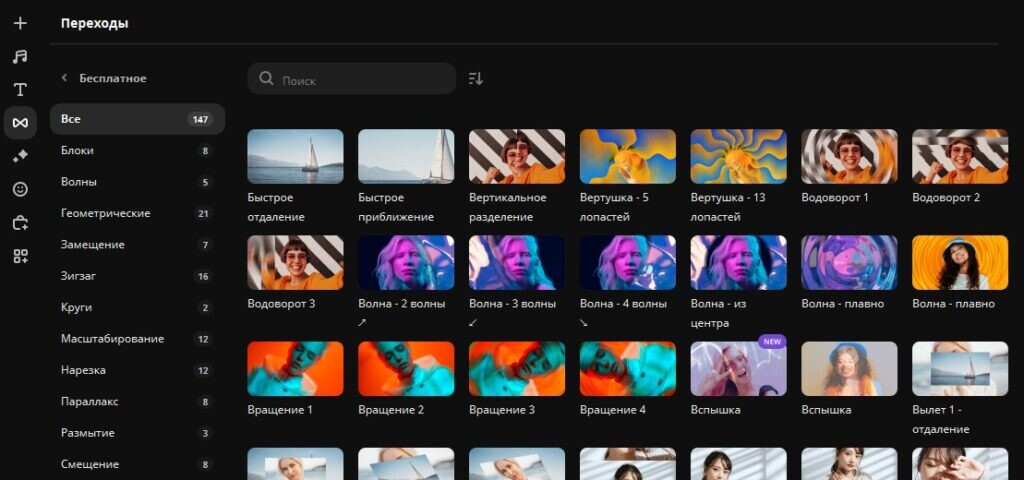Choose Вертушка - 5 лопастей thumbnail
Image resolution: width=1024 pixels, height=480 pixels.
[x=628, y=156]
